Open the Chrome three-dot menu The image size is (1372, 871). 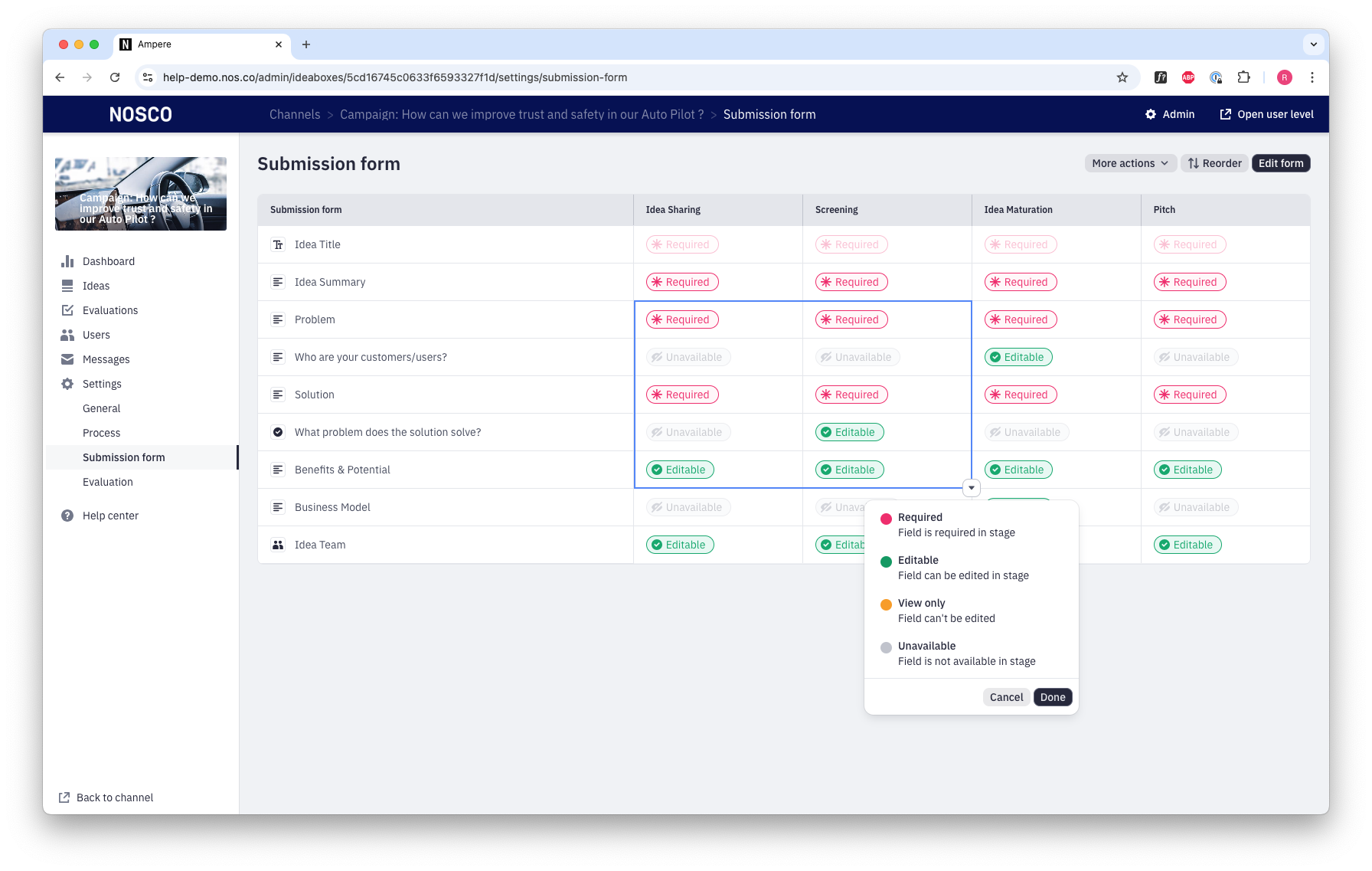1312,77
